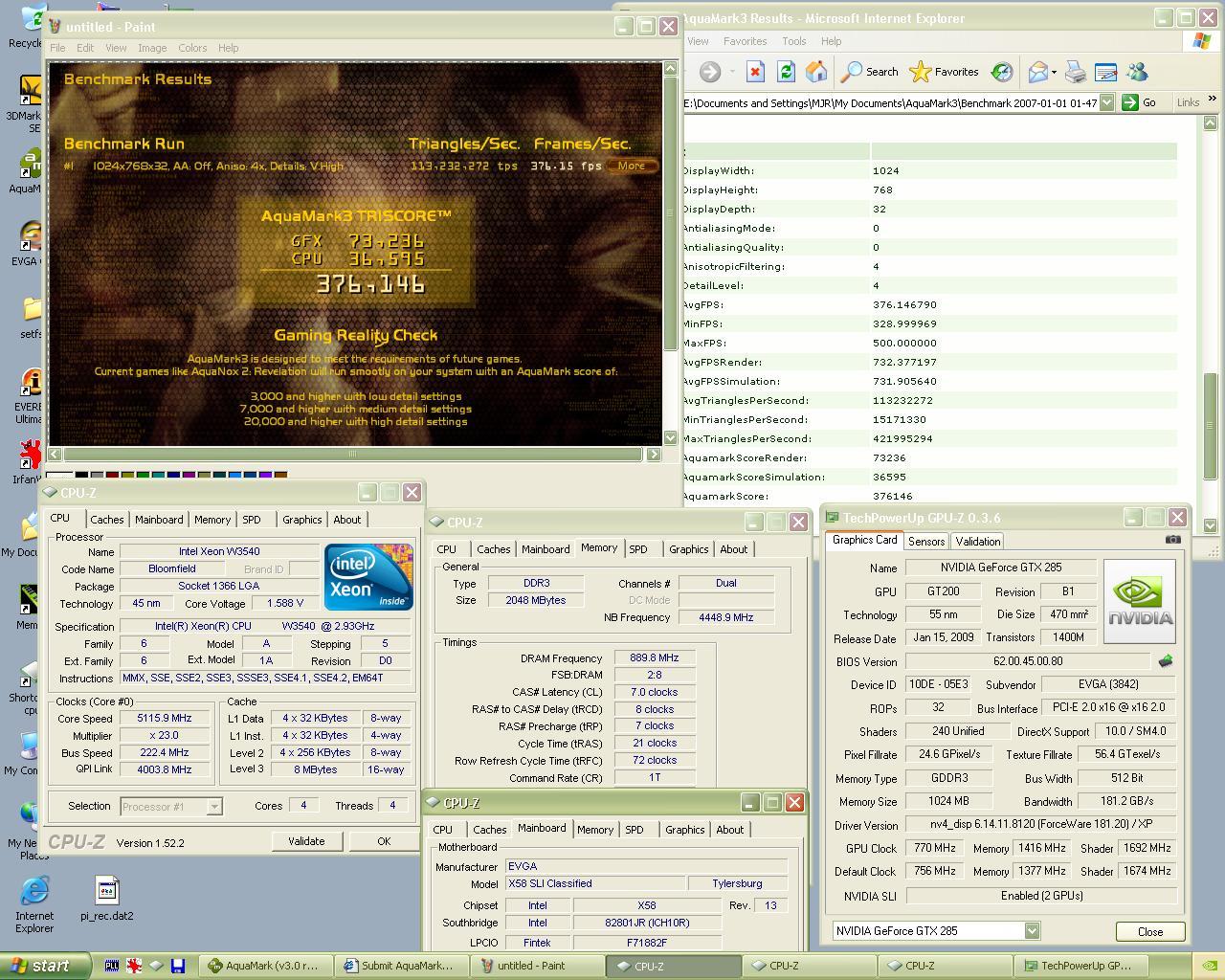Click CPU-Z quick launch icon
Screen dimensions: 1225x980
156,967
